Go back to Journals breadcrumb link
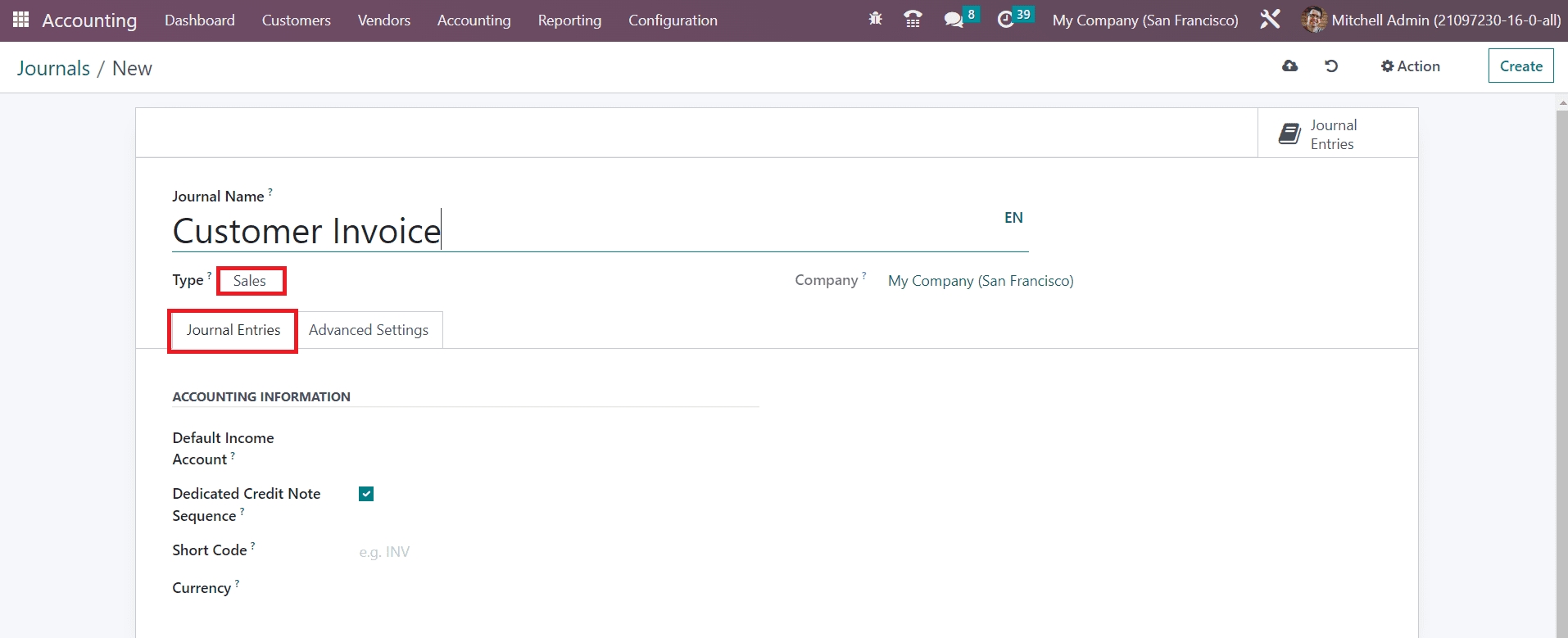The image size is (1568, 638). click(53, 69)
